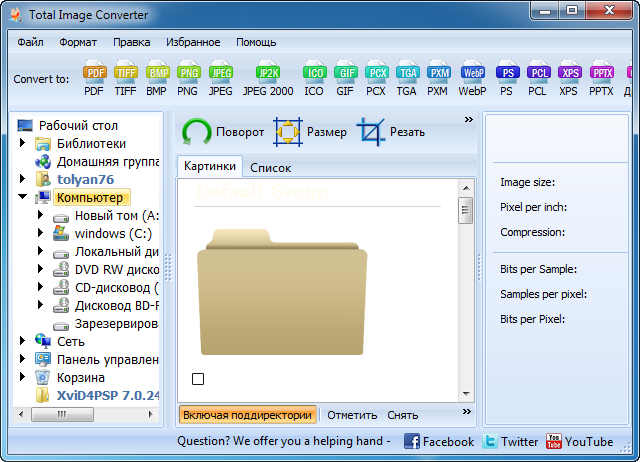Select the Резать crop tool

coord(392,132)
